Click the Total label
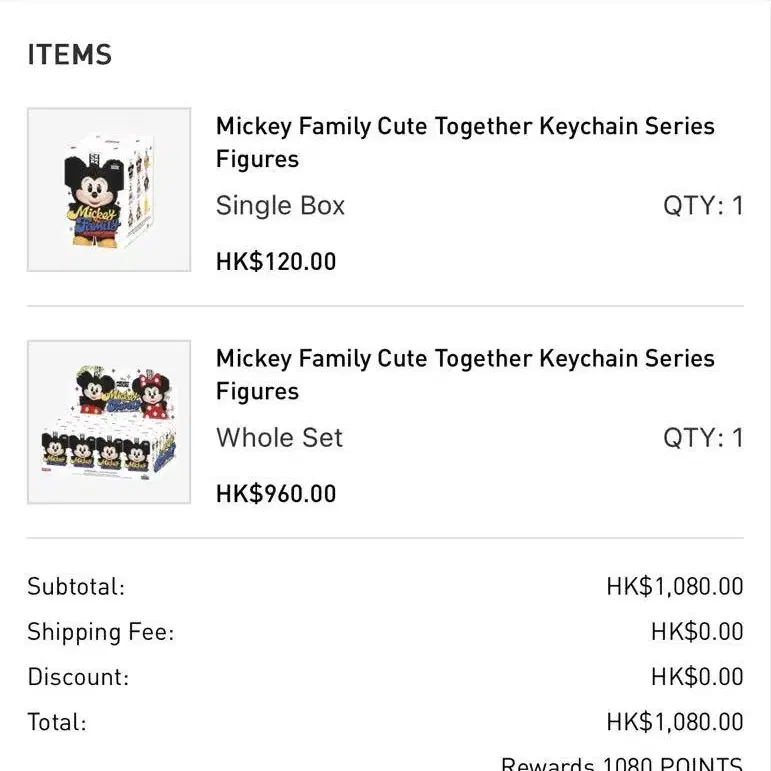Viewport: 771px width, 771px height. coord(57,722)
